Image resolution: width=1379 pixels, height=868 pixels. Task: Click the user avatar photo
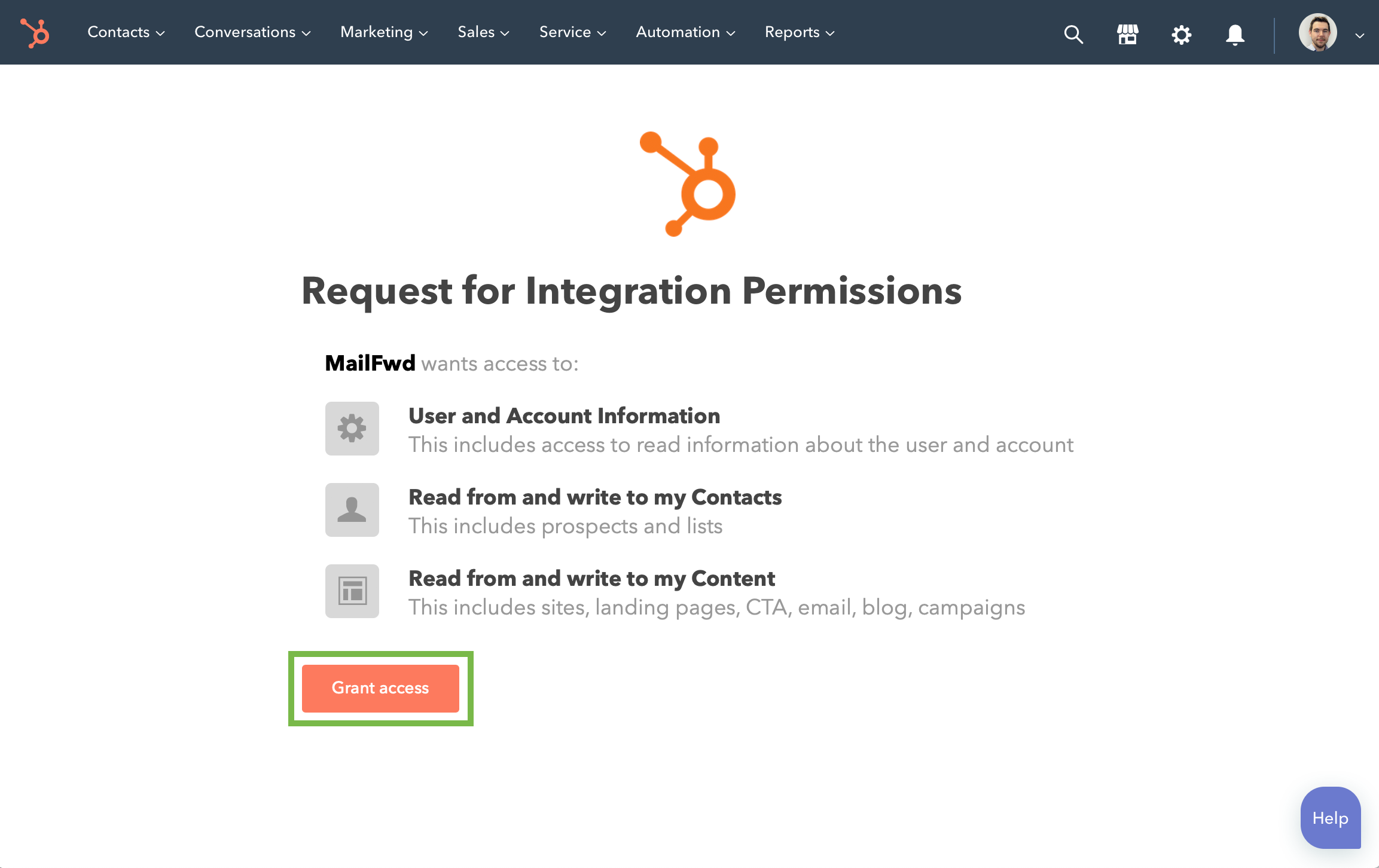tap(1317, 32)
